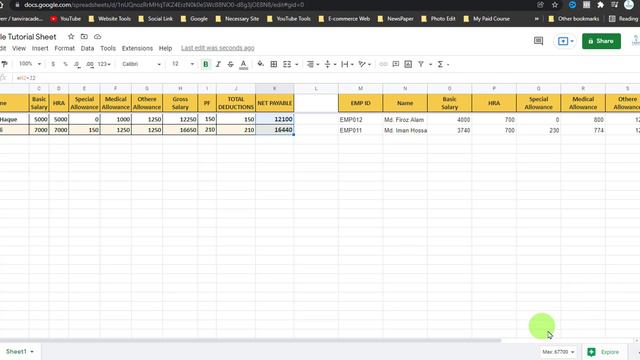
Task: Select column L header
Action: [x=316, y=89]
